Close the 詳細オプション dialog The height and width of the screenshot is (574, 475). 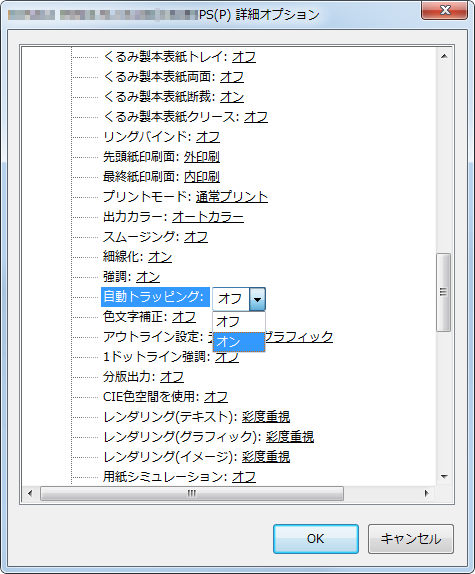click(x=444, y=10)
